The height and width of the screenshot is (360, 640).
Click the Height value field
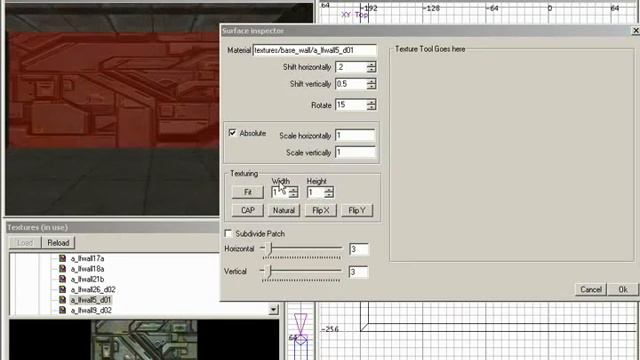(316, 192)
